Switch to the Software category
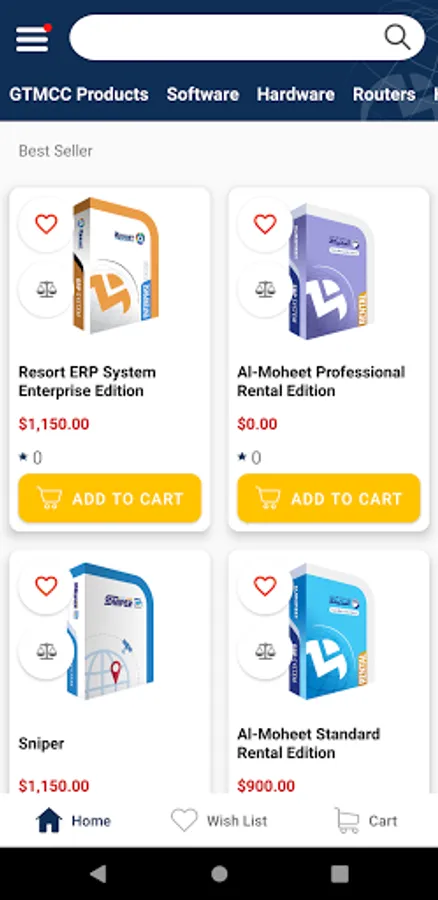Viewport: 438px width, 900px height. (x=203, y=94)
